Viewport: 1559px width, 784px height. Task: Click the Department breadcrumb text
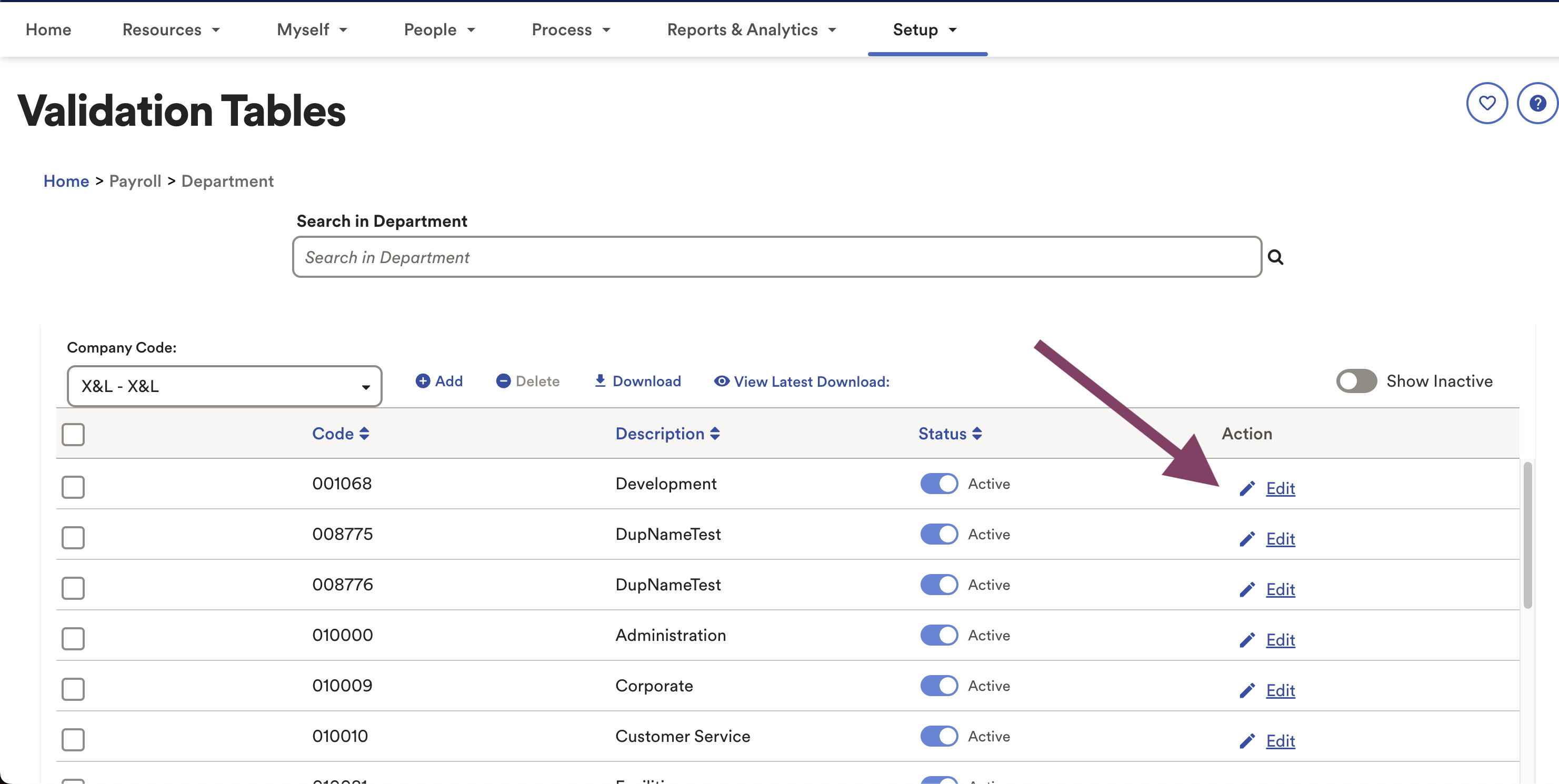coord(227,181)
